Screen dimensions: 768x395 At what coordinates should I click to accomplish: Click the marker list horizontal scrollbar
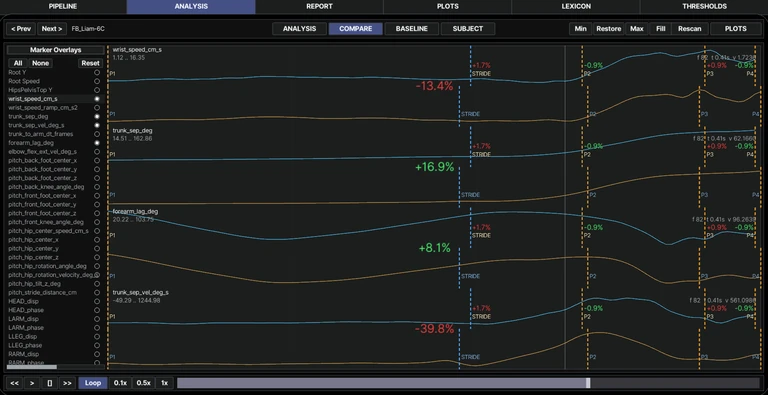tap(32, 367)
